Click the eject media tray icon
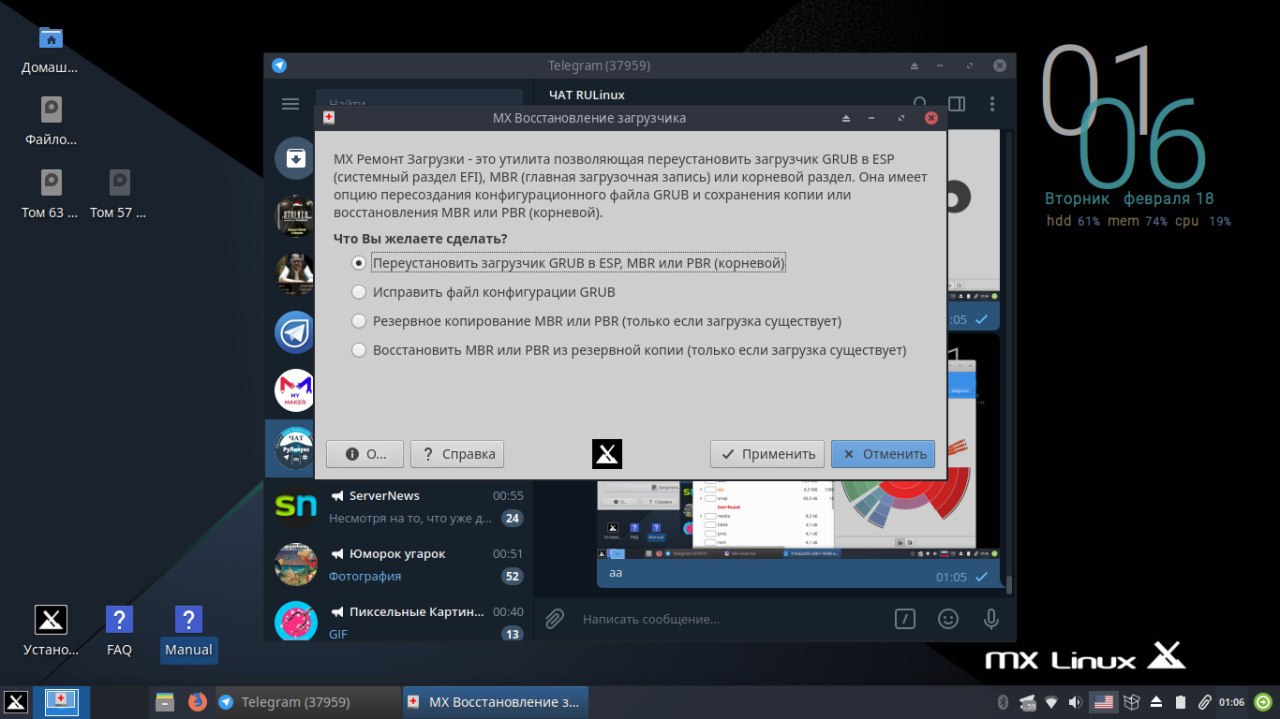 (x=1156, y=702)
